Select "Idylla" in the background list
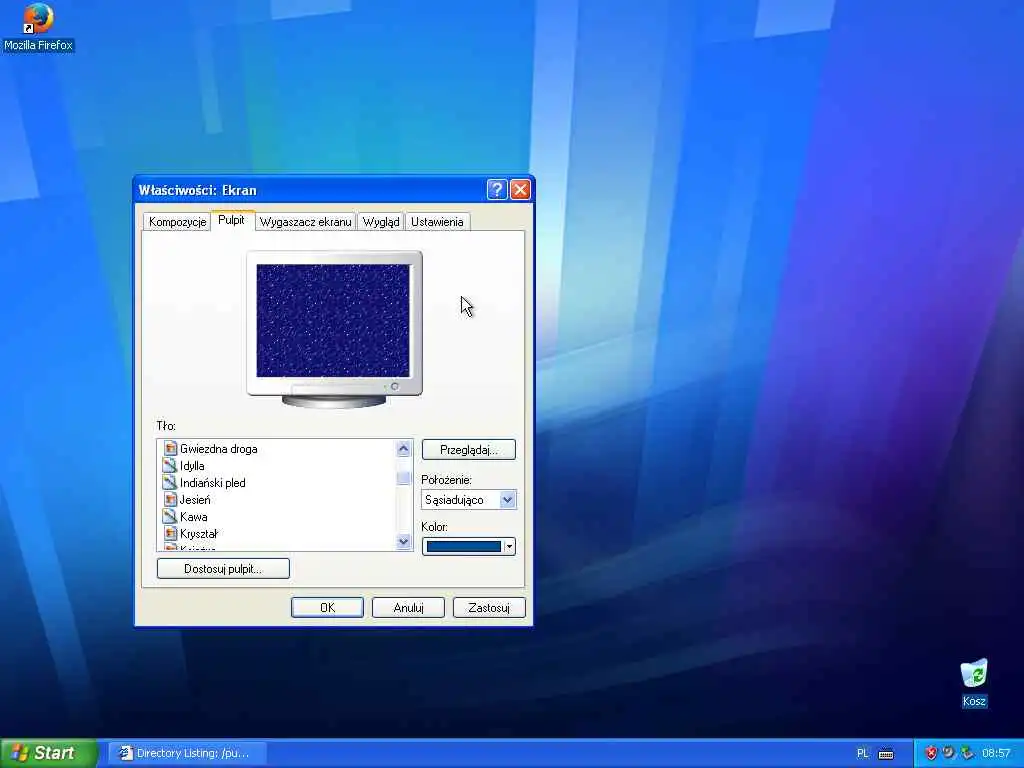Screen dimensions: 1024x768 tap(192, 466)
